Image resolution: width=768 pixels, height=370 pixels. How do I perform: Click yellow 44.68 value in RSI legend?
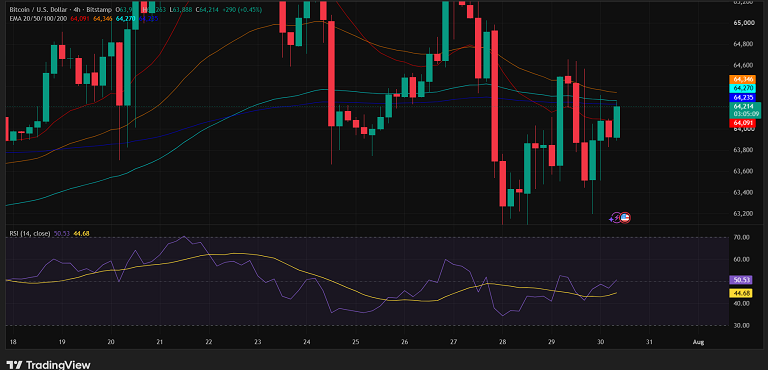[81, 234]
